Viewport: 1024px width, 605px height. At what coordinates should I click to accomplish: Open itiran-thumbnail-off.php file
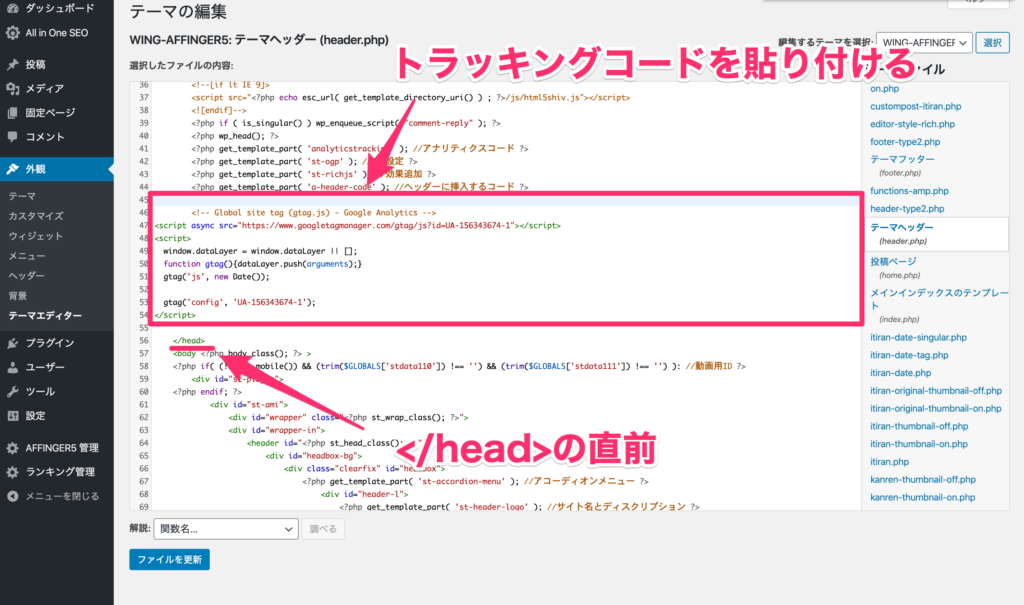919,425
